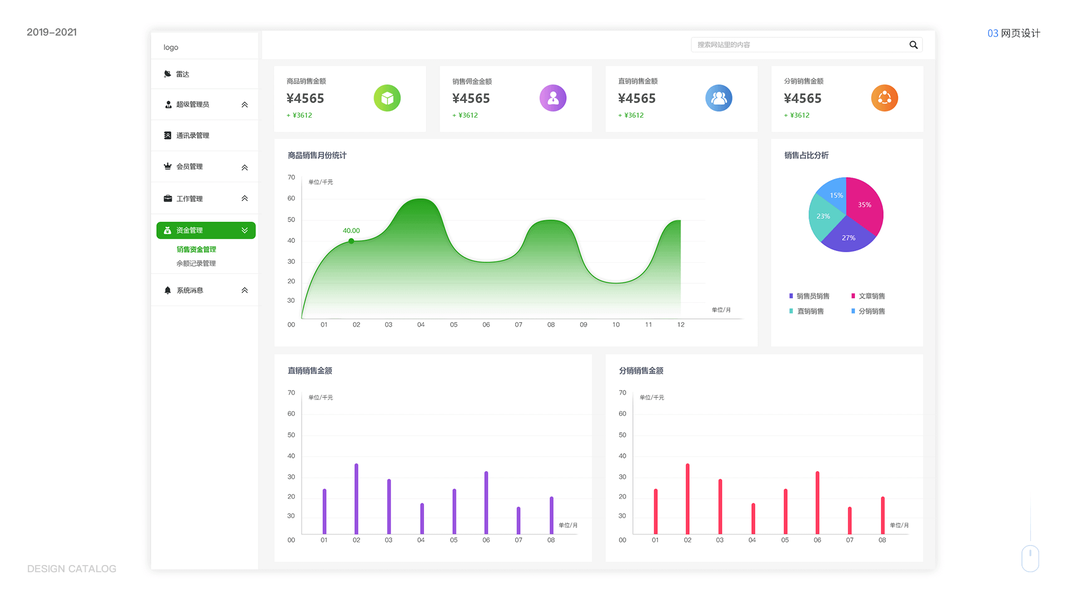
Task: Toggle the 分销销售 legend entry
Action: click(x=868, y=312)
